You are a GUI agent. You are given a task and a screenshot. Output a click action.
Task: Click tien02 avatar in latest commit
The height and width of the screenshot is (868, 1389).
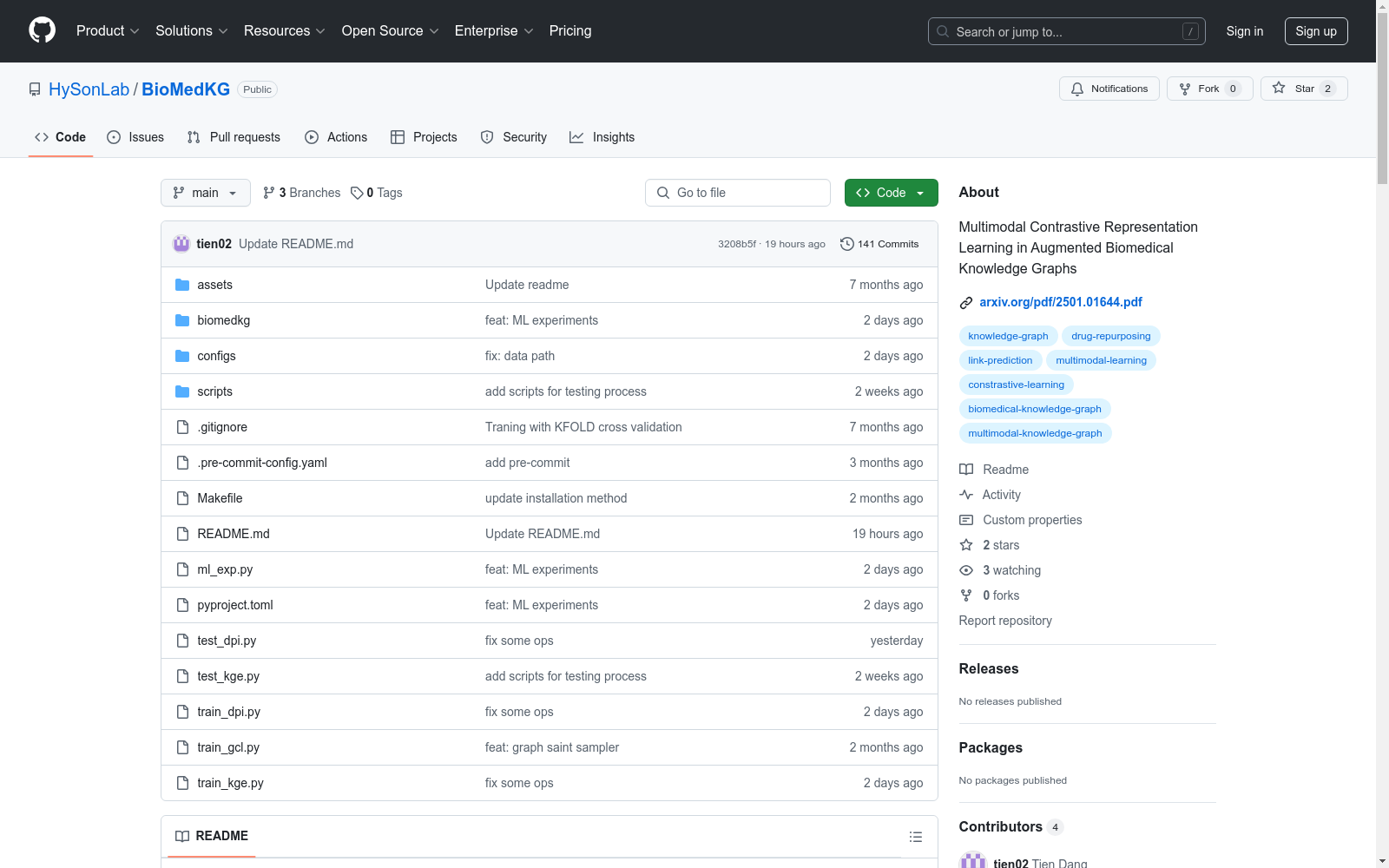click(x=181, y=244)
